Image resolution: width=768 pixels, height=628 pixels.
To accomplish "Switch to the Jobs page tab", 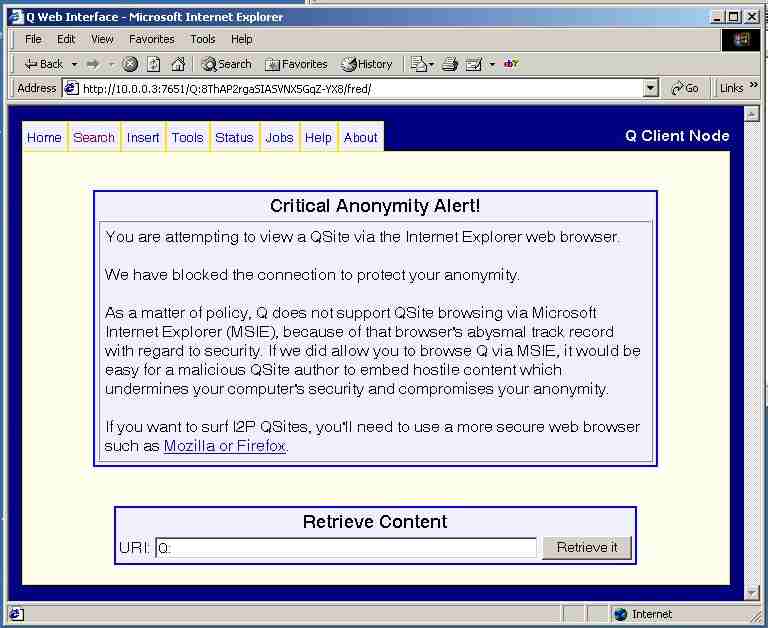I will pyautogui.click(x=279, y=137).
